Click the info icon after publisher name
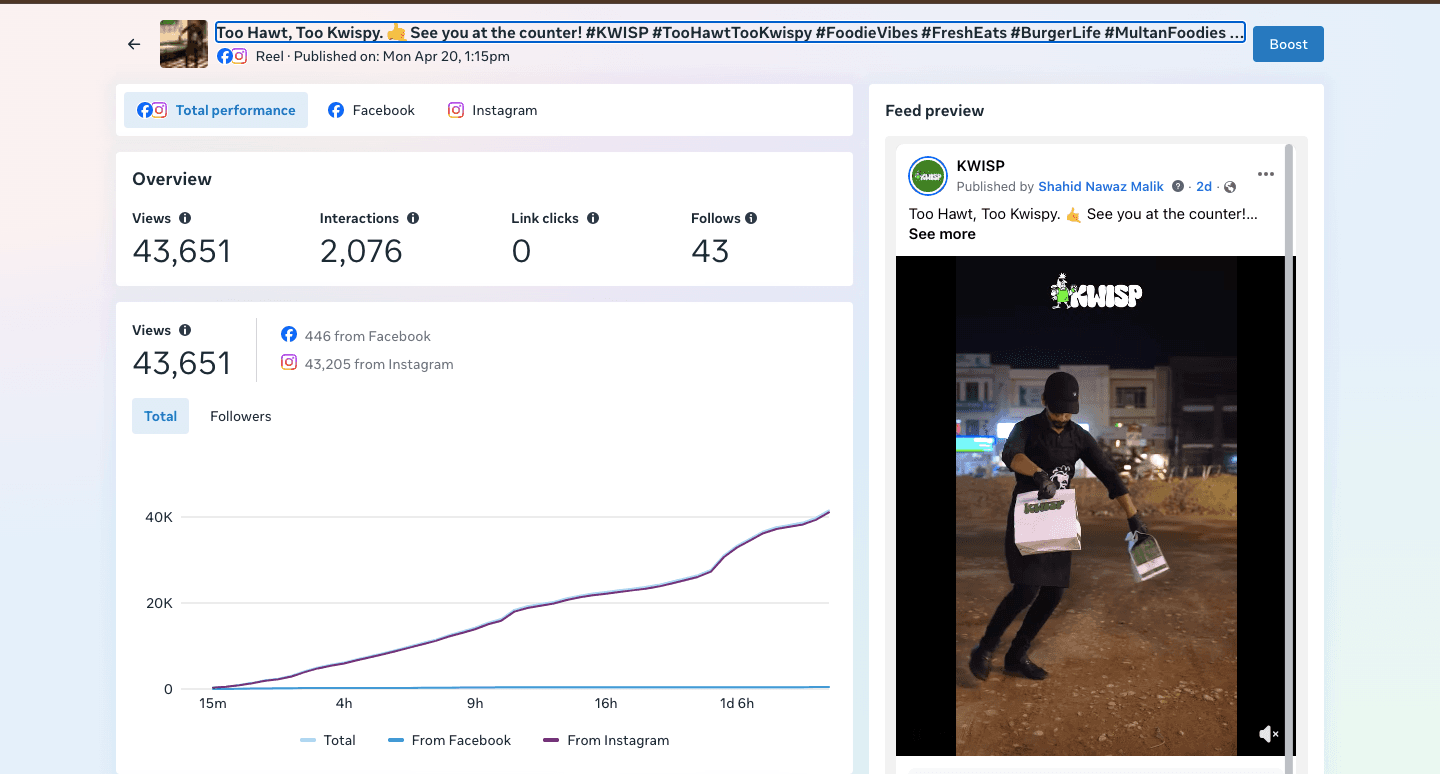The width and height of the screenshot is (1440, 774). [x=1178, y=187]
